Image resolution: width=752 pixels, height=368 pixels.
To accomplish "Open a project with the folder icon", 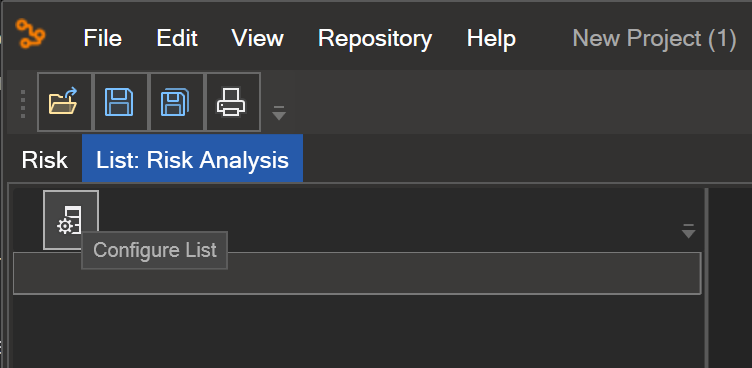I will click(64, 102).
